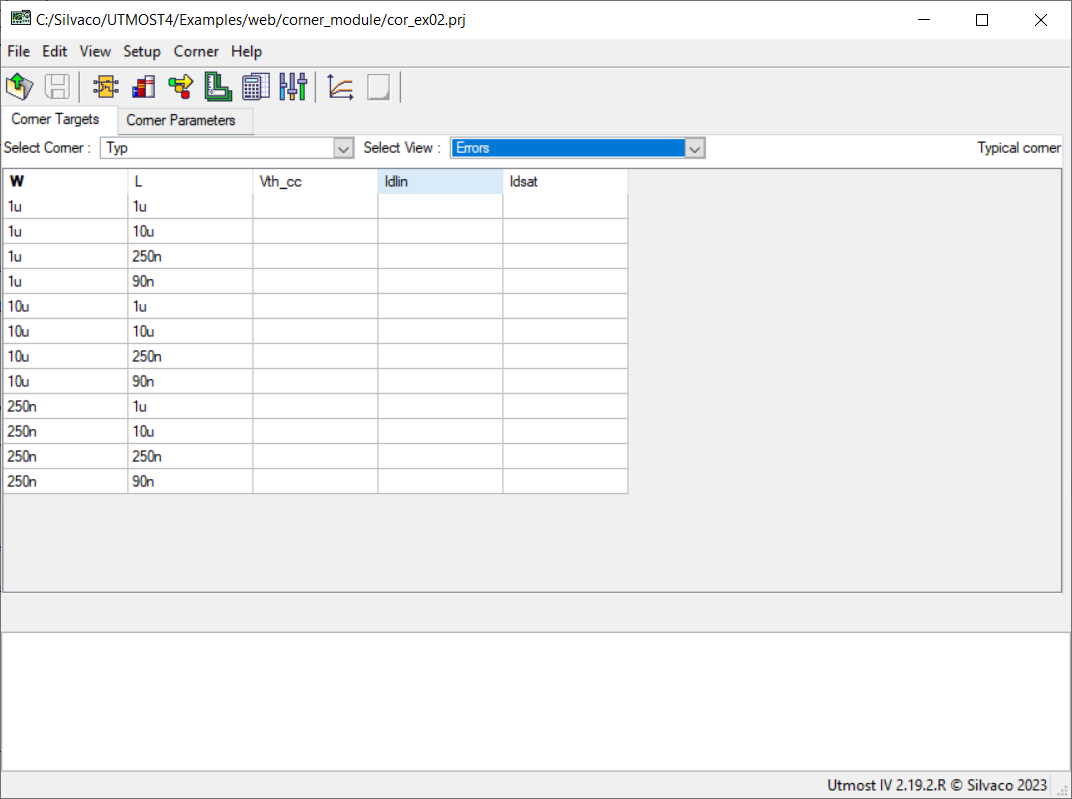Screen dimensions: 1072x799
Task: Click Vth_cc cell for W 10u L 90n
Action: [315, 381]
